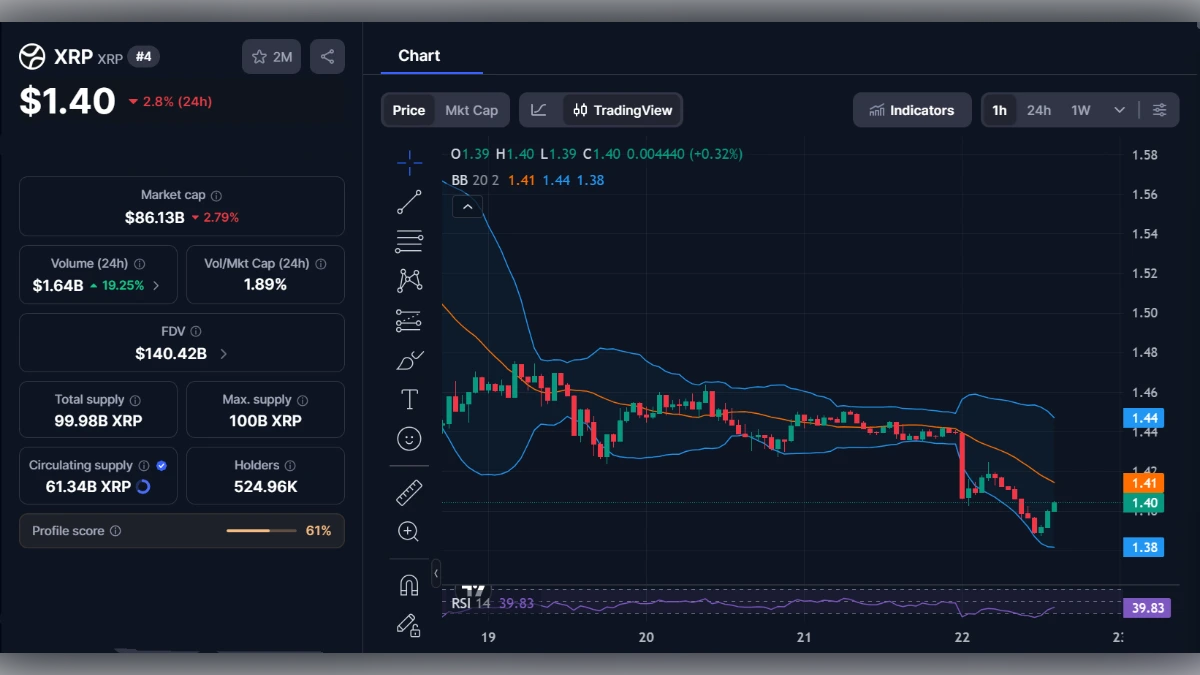1200x675 pixels.
Task: Open Profile score info icon
Action: 115,531
